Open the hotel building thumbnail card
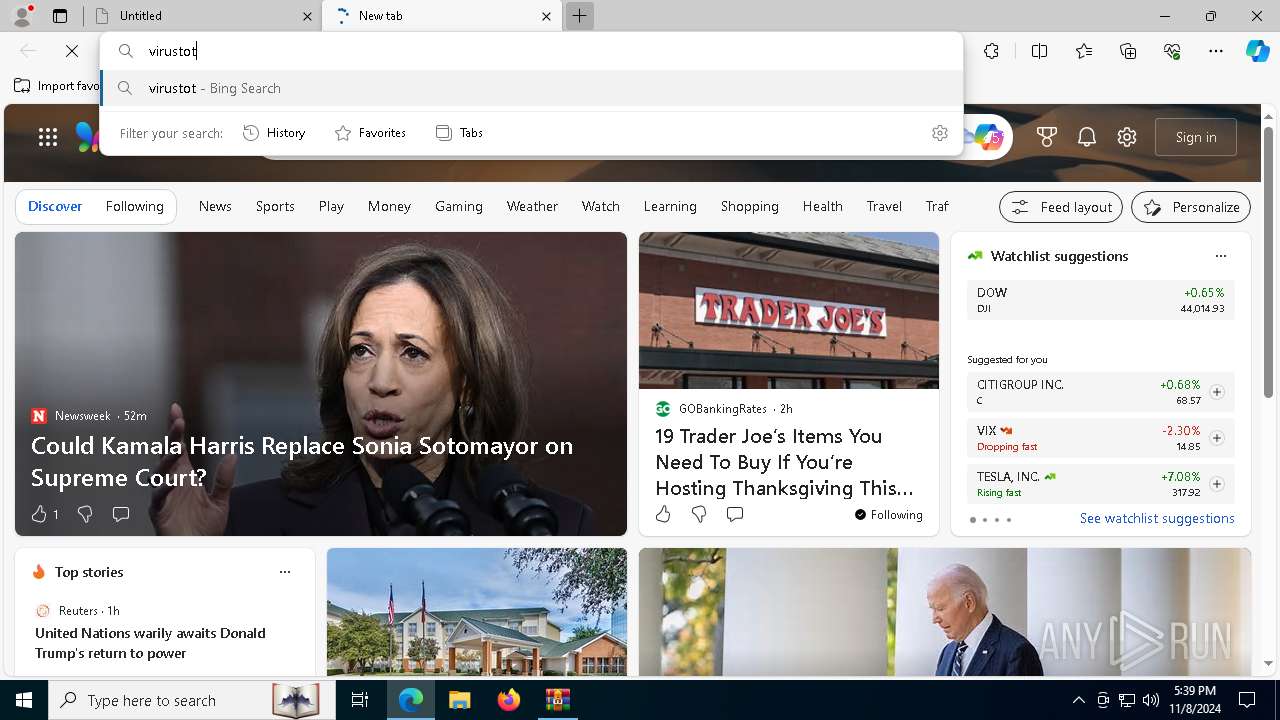Viewport: 1280px width, 720px height. (x=477, y=612)
